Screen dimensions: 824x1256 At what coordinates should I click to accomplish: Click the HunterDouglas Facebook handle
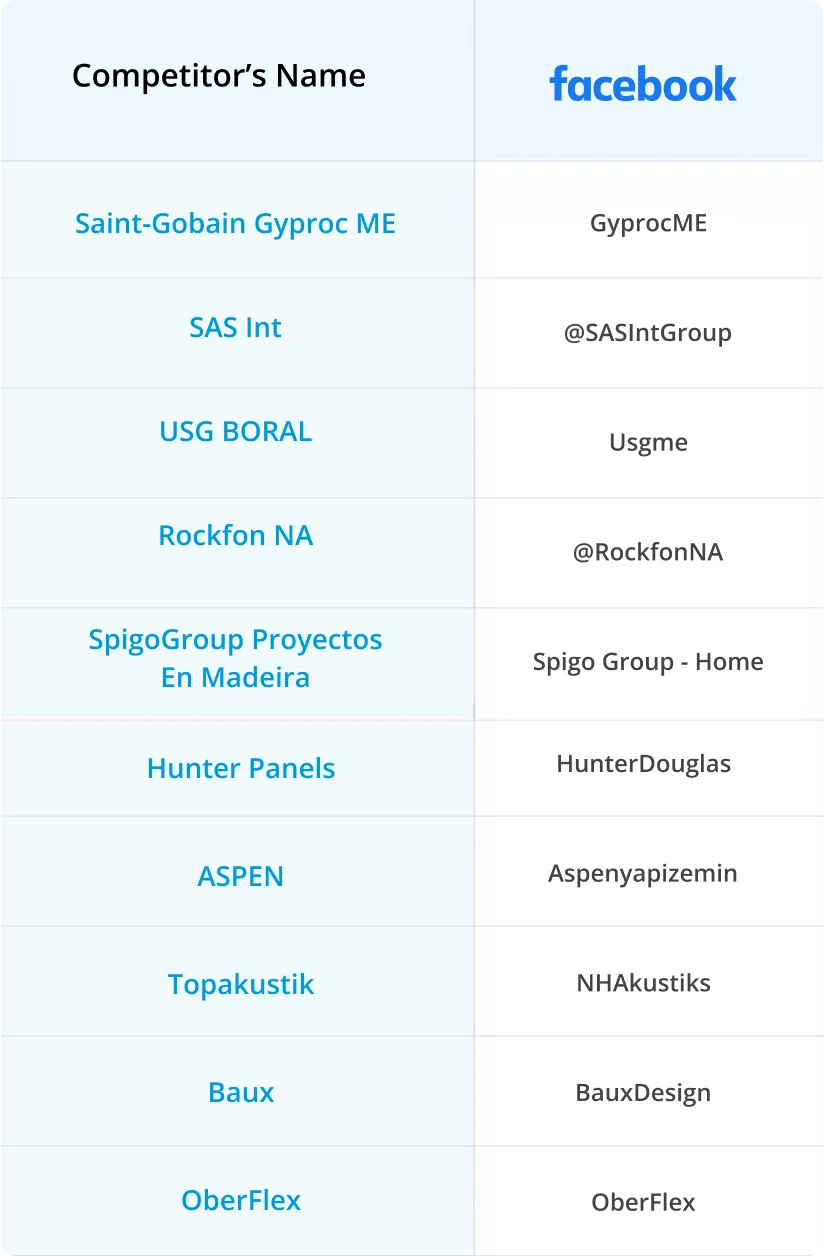pyautogui.click(x=644, y=764)
